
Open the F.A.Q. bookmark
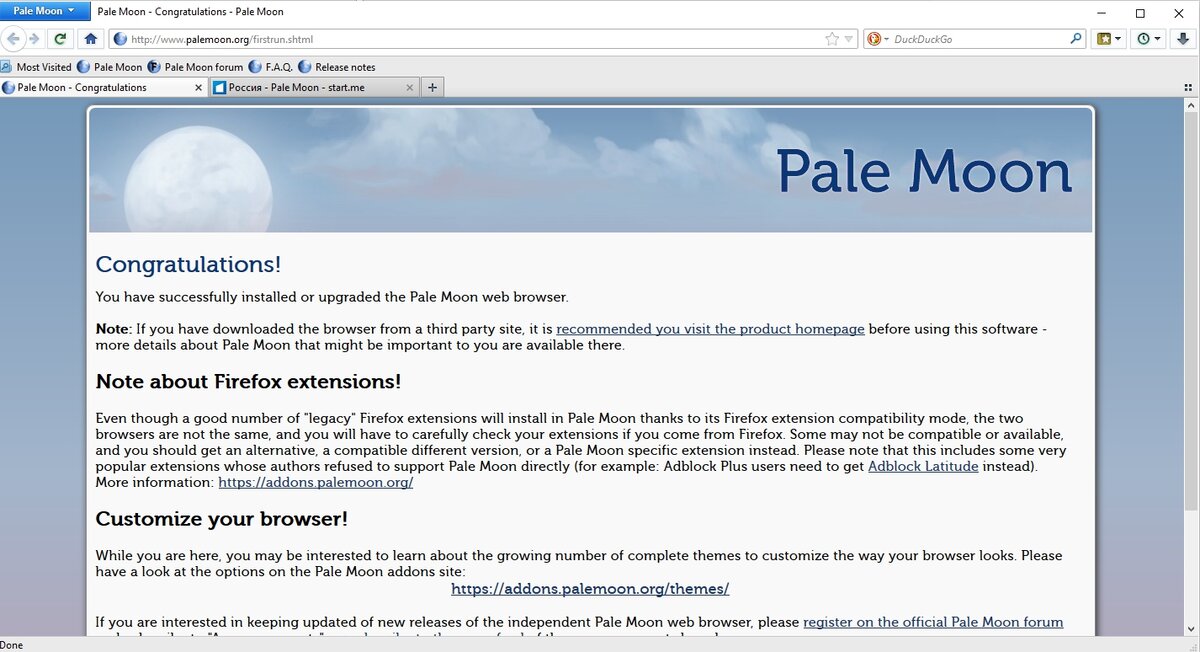[x=270, y=67]
